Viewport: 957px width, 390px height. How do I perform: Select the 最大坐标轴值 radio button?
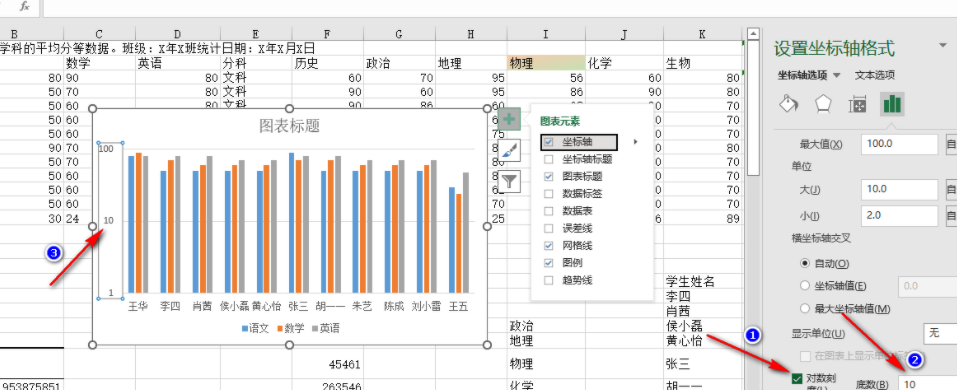[805, 308]
